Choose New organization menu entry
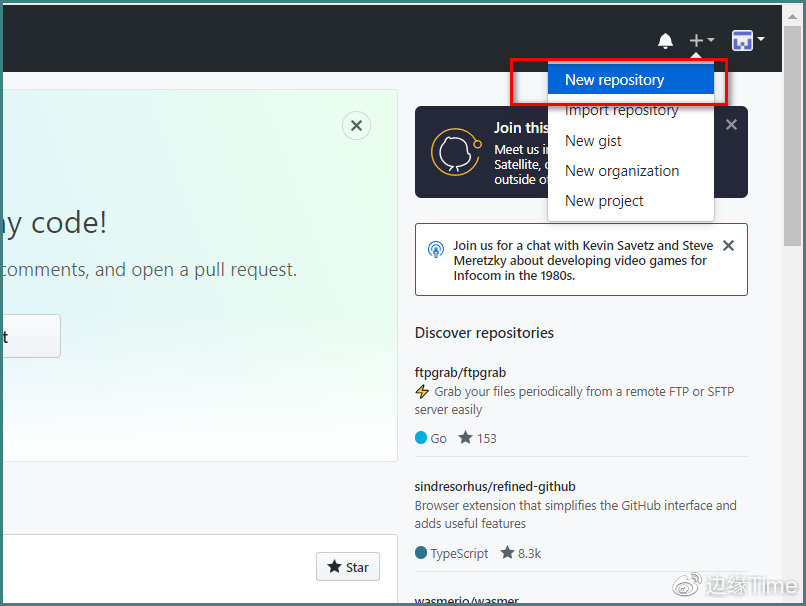The width and height of the screenshot is (806, 606). click(631, 171)
